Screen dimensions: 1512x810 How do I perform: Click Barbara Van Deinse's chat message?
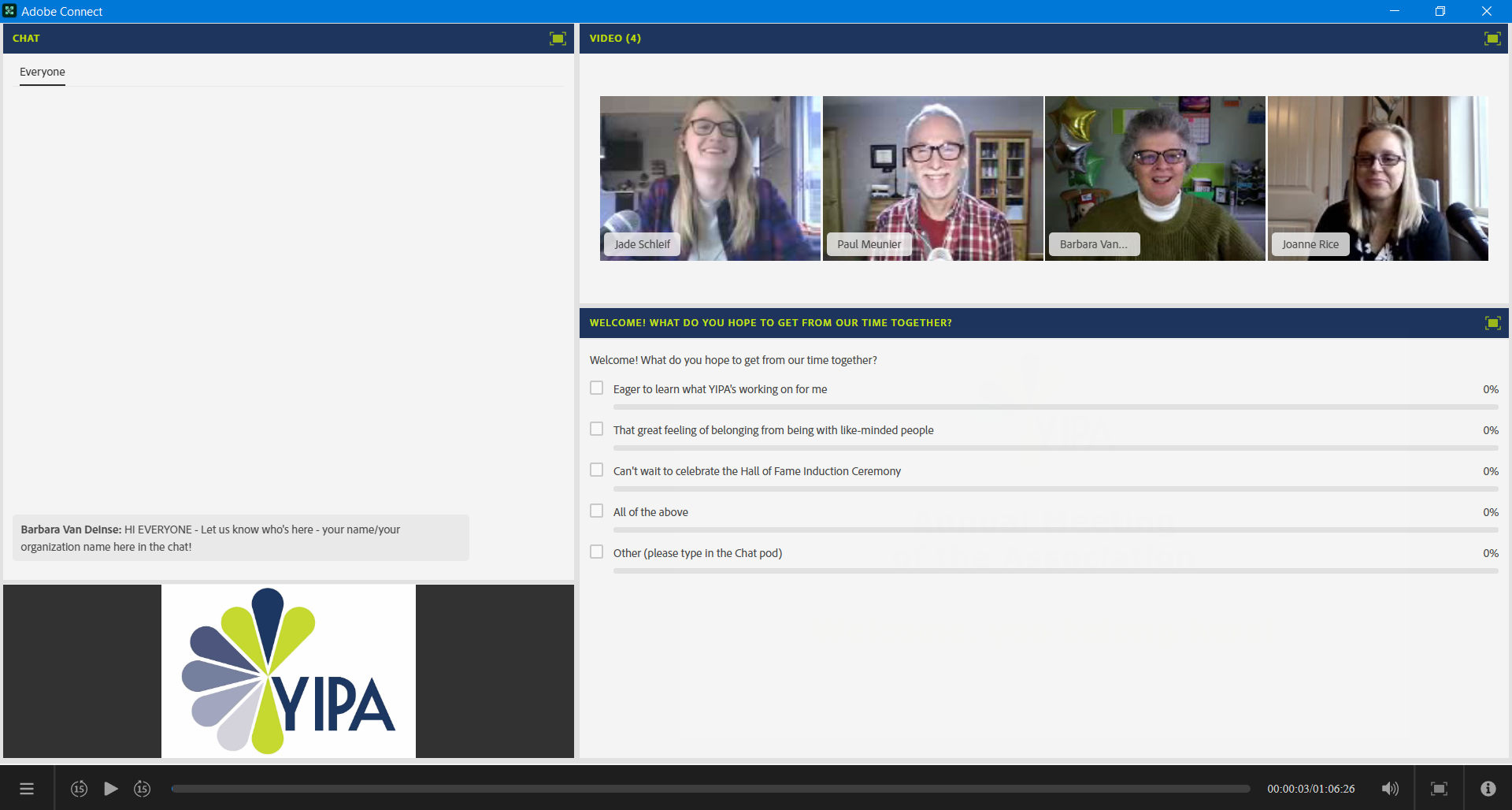point(240,537)
